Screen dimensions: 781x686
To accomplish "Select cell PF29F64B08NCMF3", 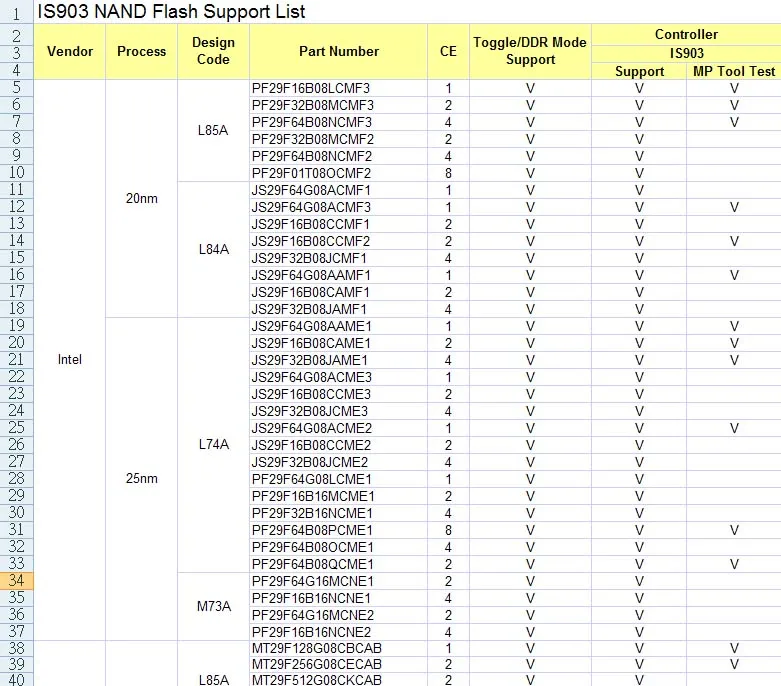I will tap(338, 122).
